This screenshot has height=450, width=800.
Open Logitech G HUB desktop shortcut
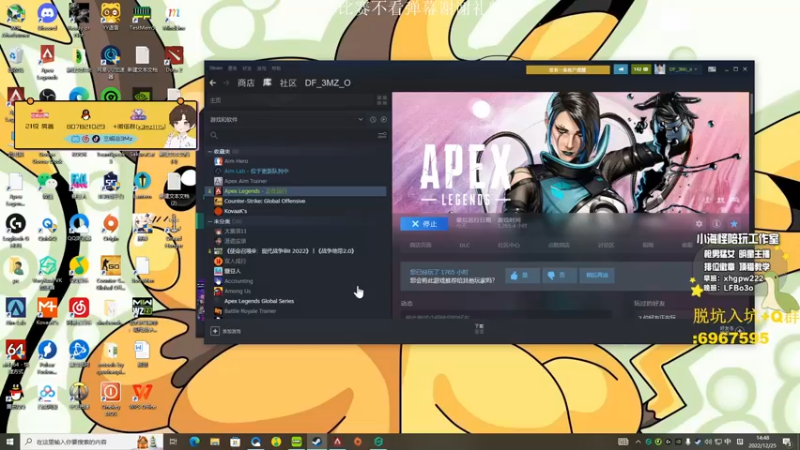(16, 231)
